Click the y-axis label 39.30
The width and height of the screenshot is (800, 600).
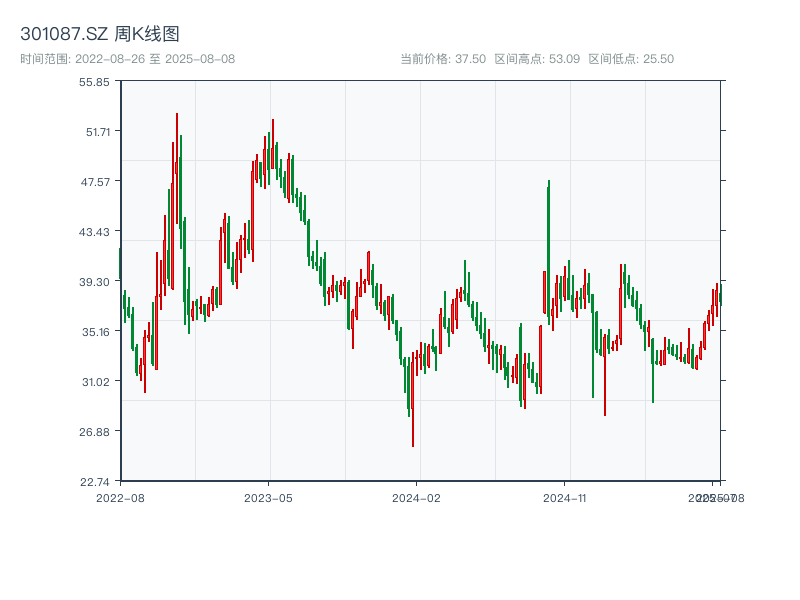(94, 282)
